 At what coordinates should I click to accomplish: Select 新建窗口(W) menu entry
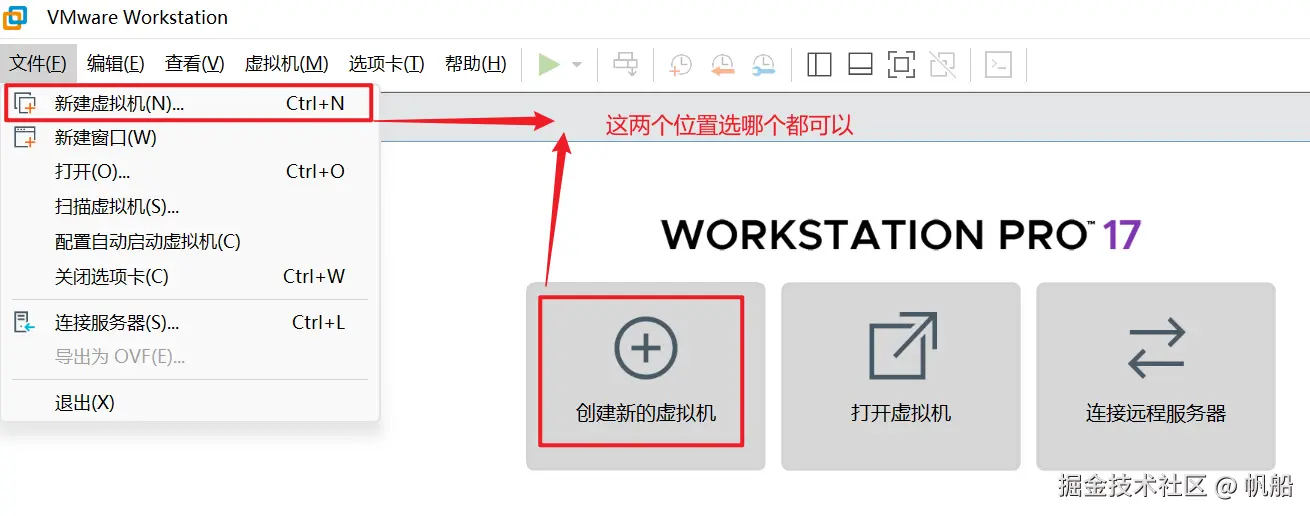(190, 137)
